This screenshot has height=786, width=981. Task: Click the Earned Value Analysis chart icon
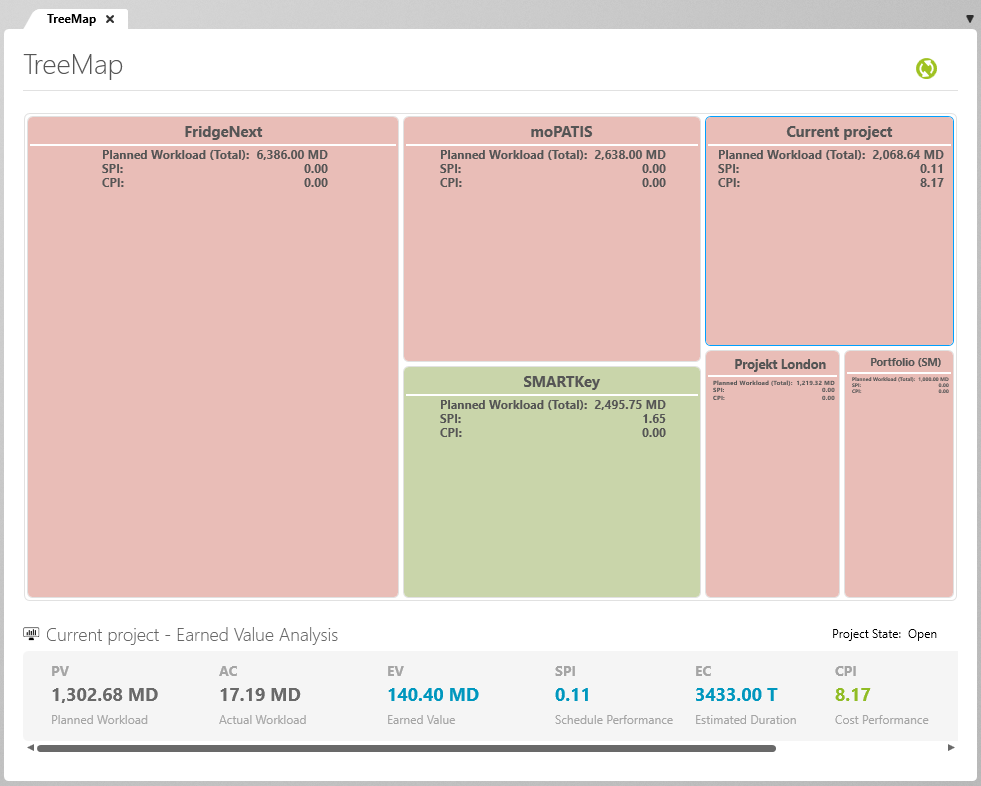tap(31, 635)
